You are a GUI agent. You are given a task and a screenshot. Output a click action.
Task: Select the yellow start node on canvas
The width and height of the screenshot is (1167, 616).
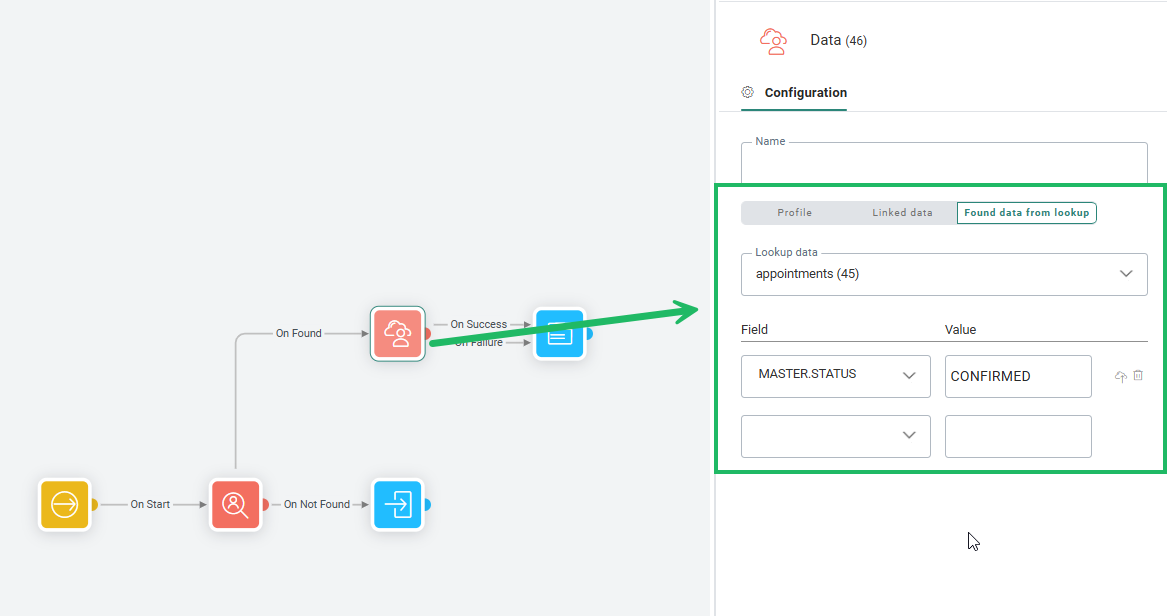point(65,504)
